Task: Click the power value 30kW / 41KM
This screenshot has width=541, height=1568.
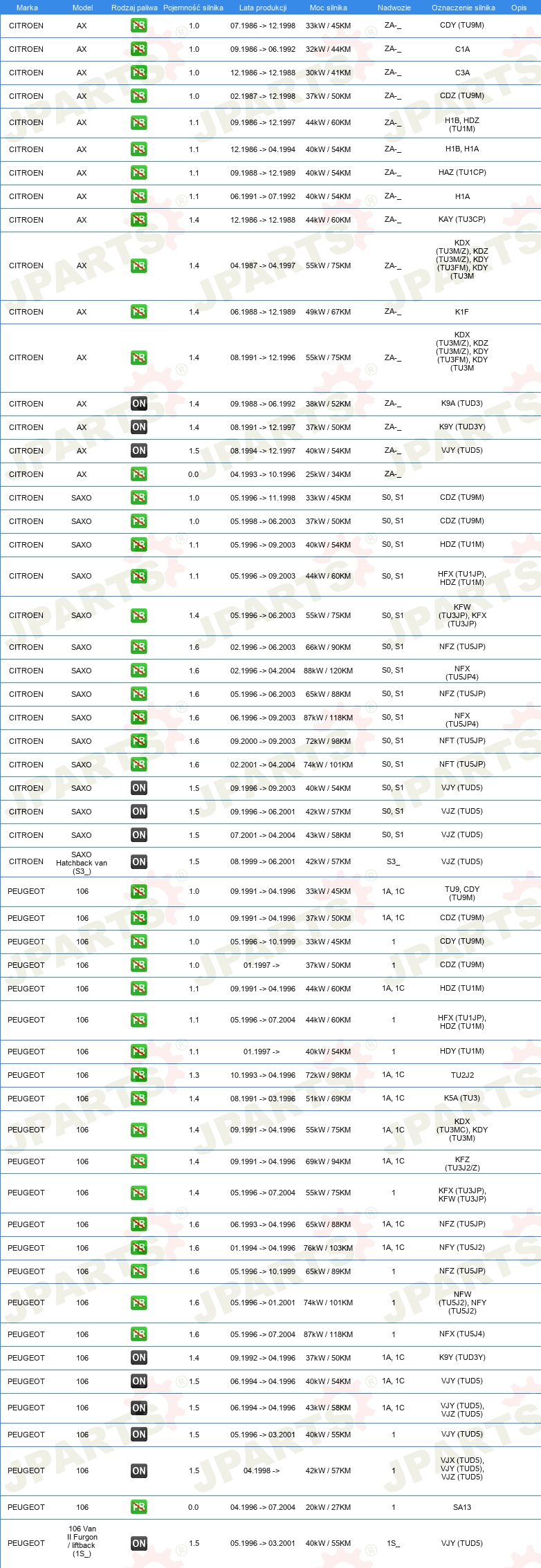Action: (329, 73)
